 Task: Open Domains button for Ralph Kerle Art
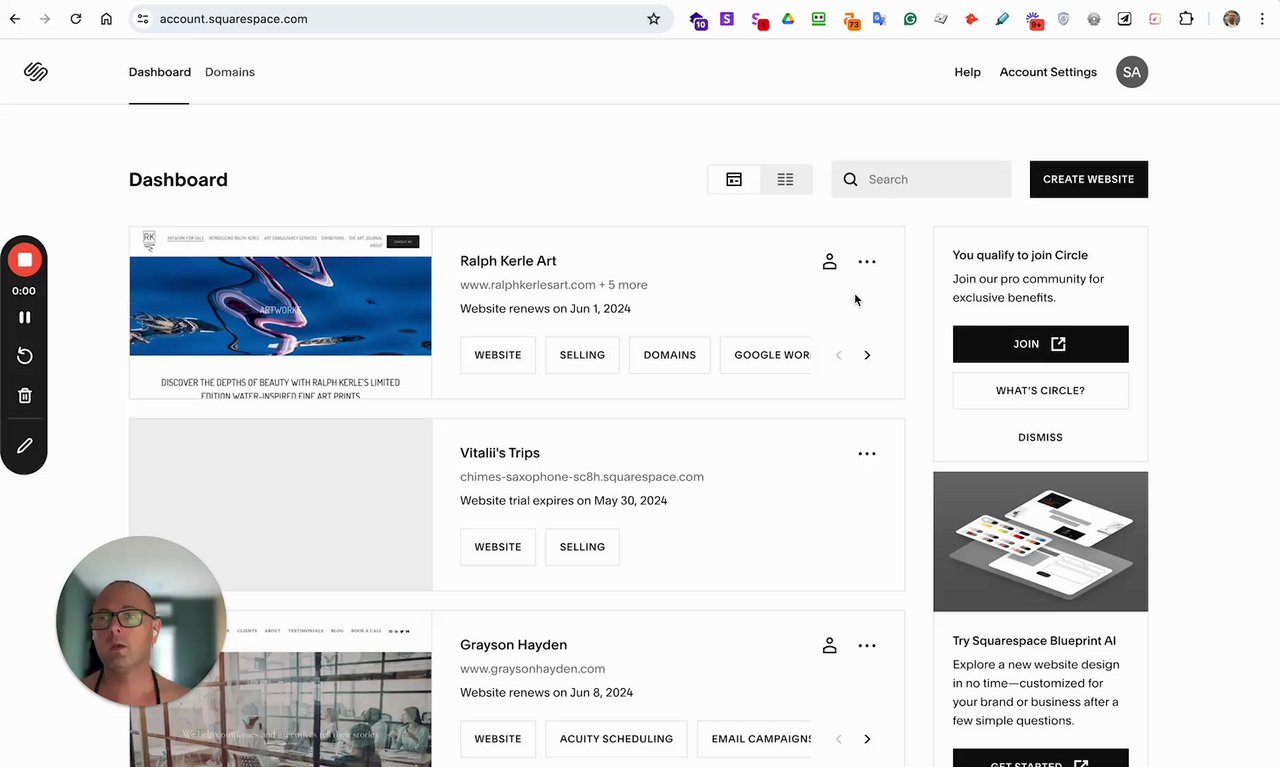pyautogui.click(x=670, y=355)
